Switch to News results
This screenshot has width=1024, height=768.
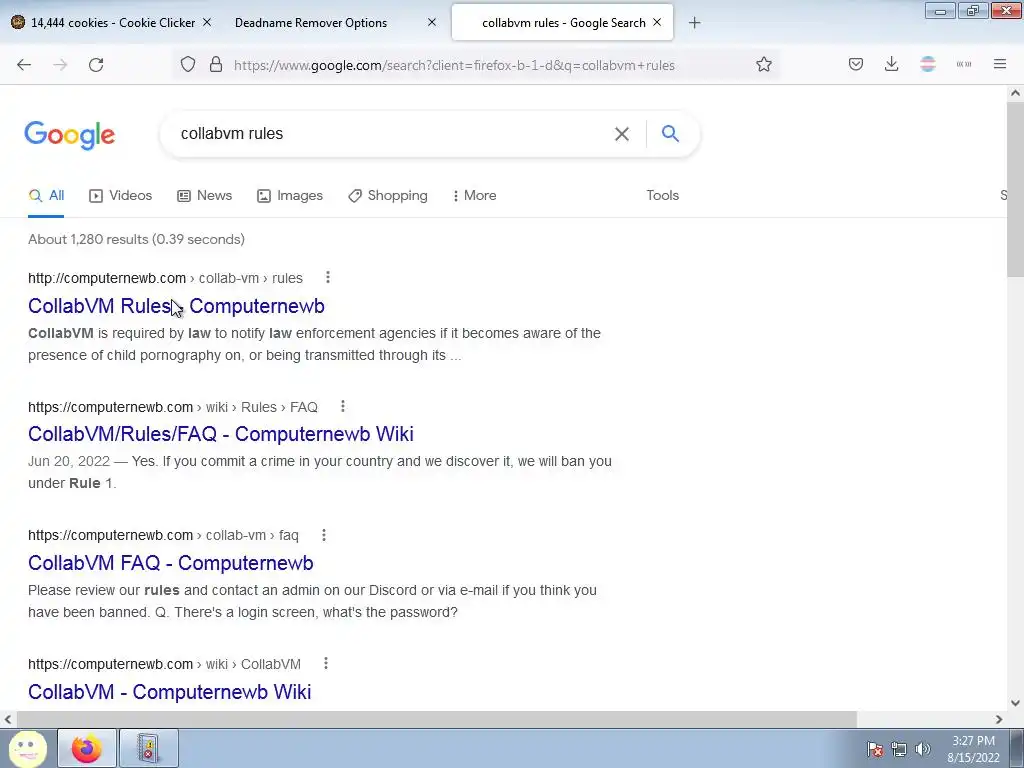point(204,195)
